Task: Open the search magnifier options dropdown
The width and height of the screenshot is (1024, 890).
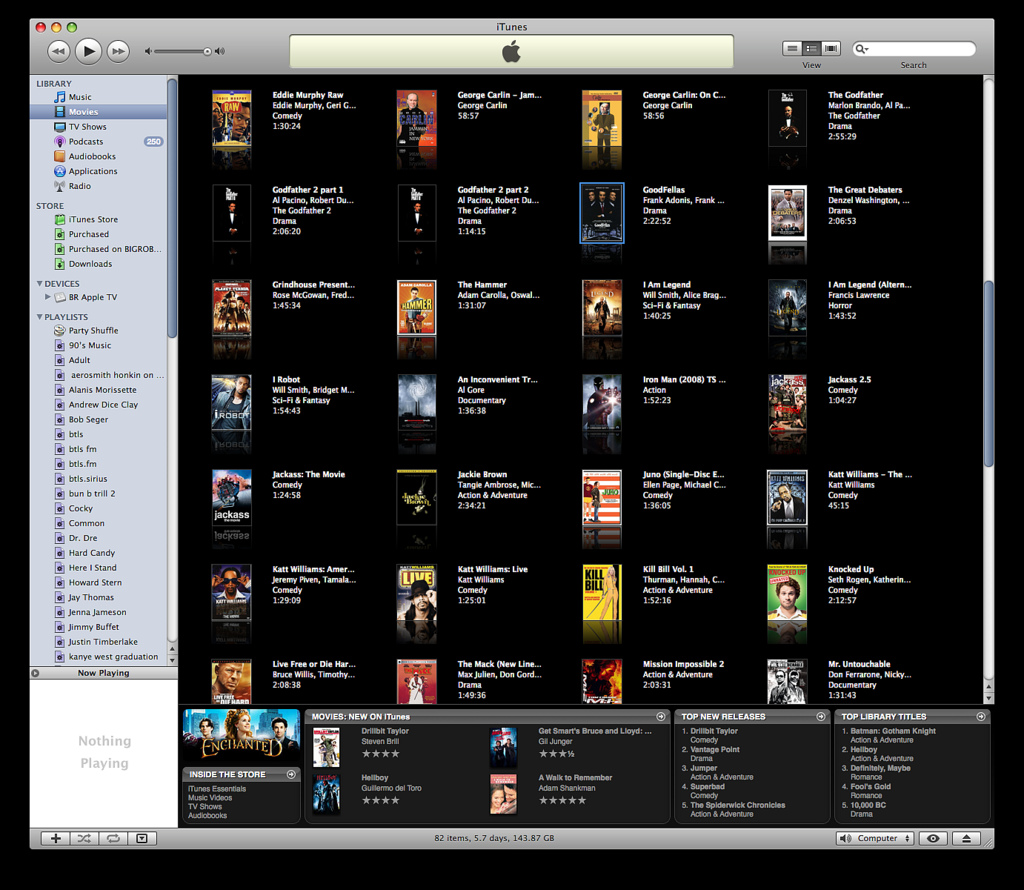Action: (x=862, y=49)
